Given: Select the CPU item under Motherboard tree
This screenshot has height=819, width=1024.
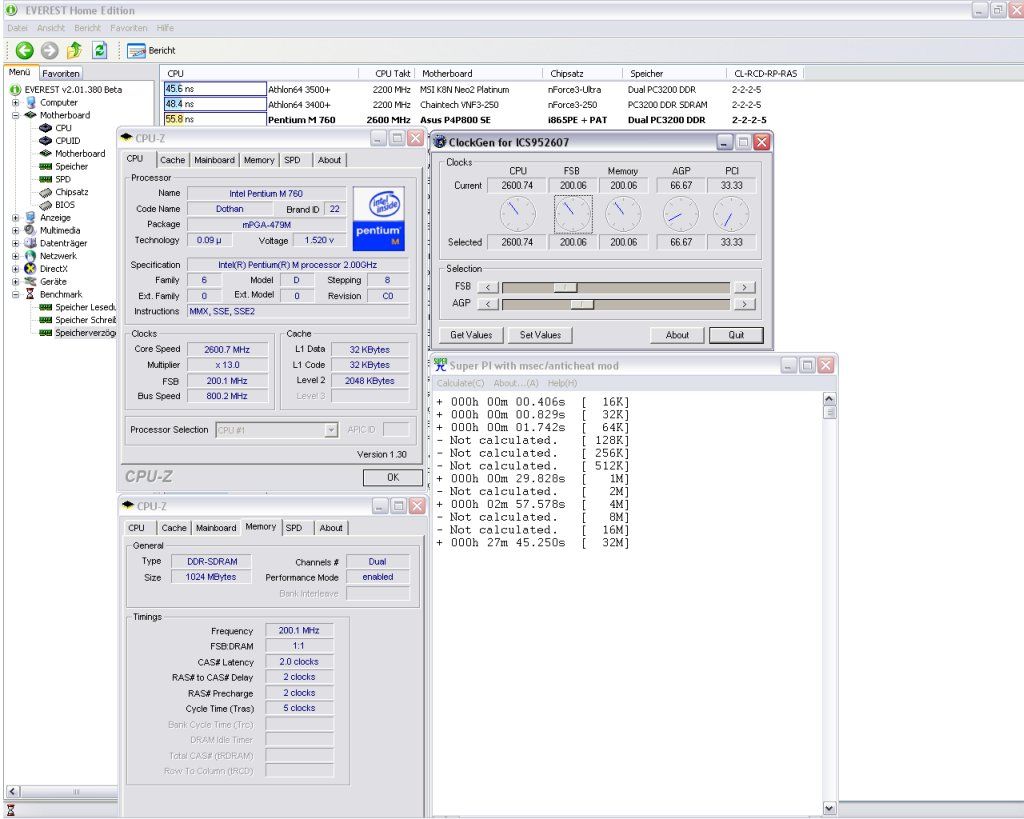Looking at the screenshot, I should [x=63, y=128].
